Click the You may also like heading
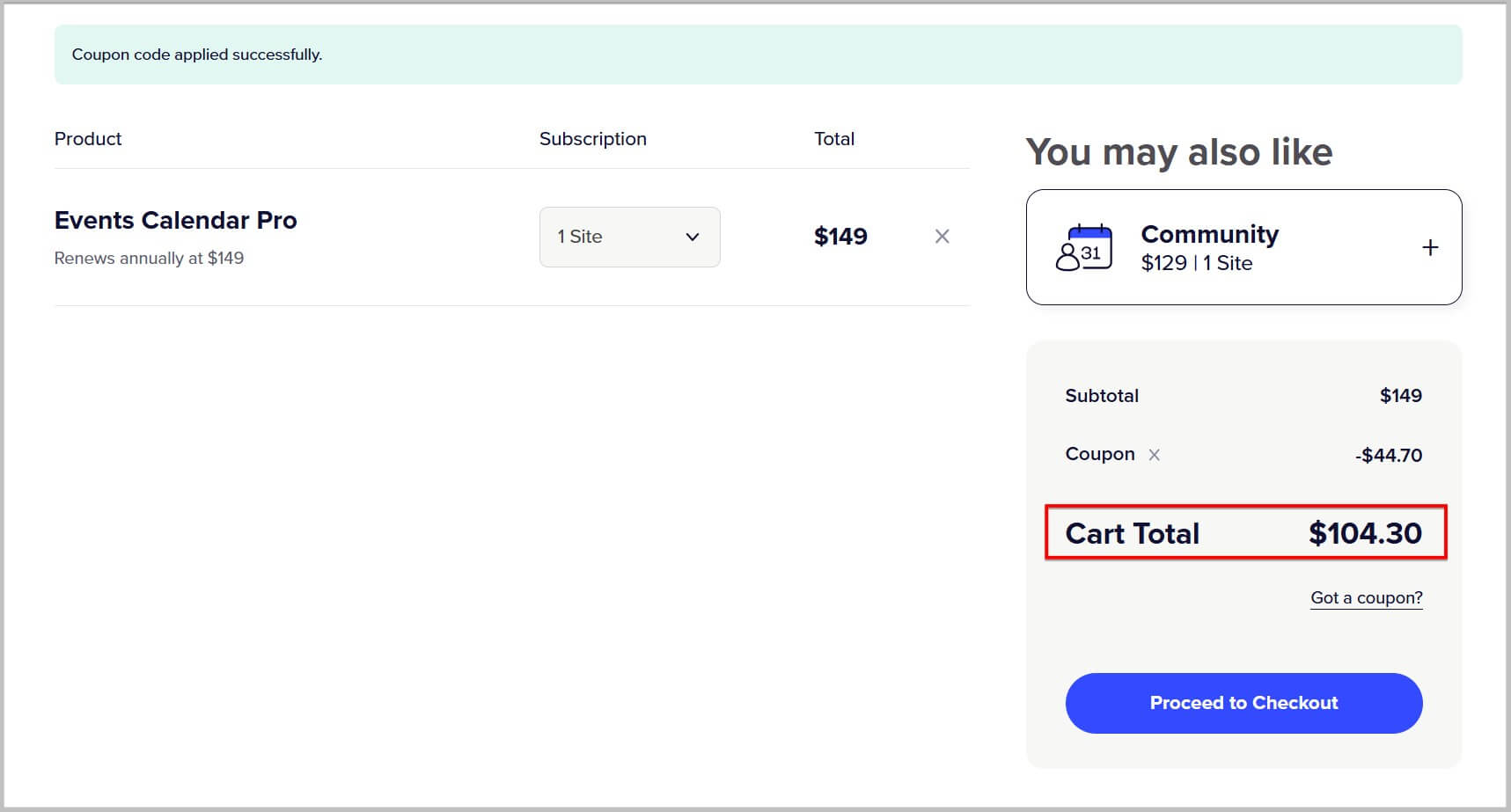 click(1178, 152)
